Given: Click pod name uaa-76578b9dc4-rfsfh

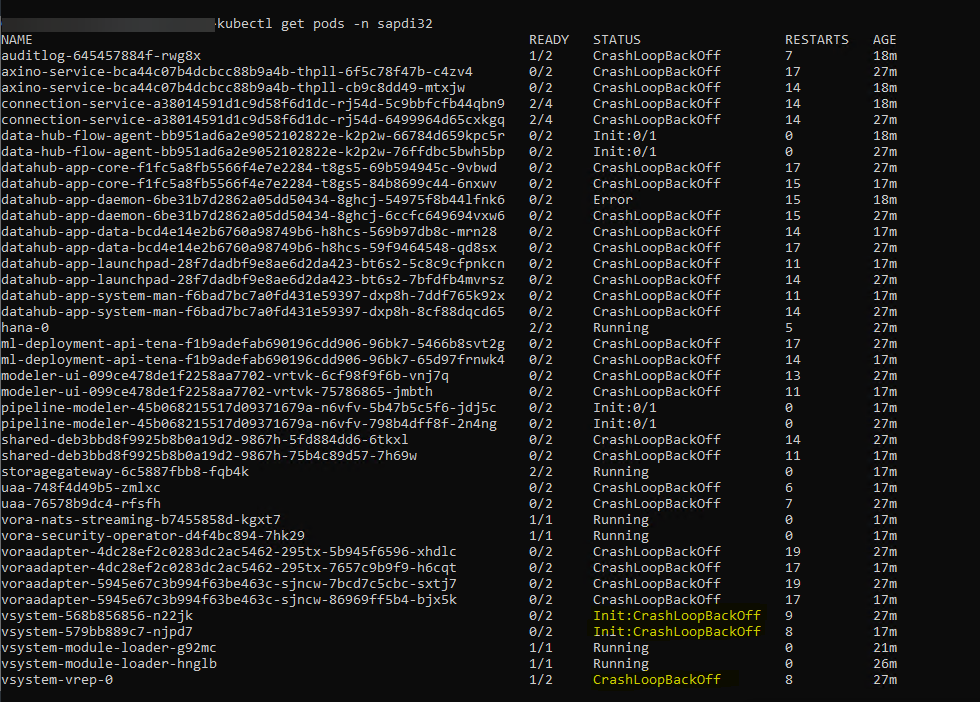Looking at the screenshot, I should 81,504.
